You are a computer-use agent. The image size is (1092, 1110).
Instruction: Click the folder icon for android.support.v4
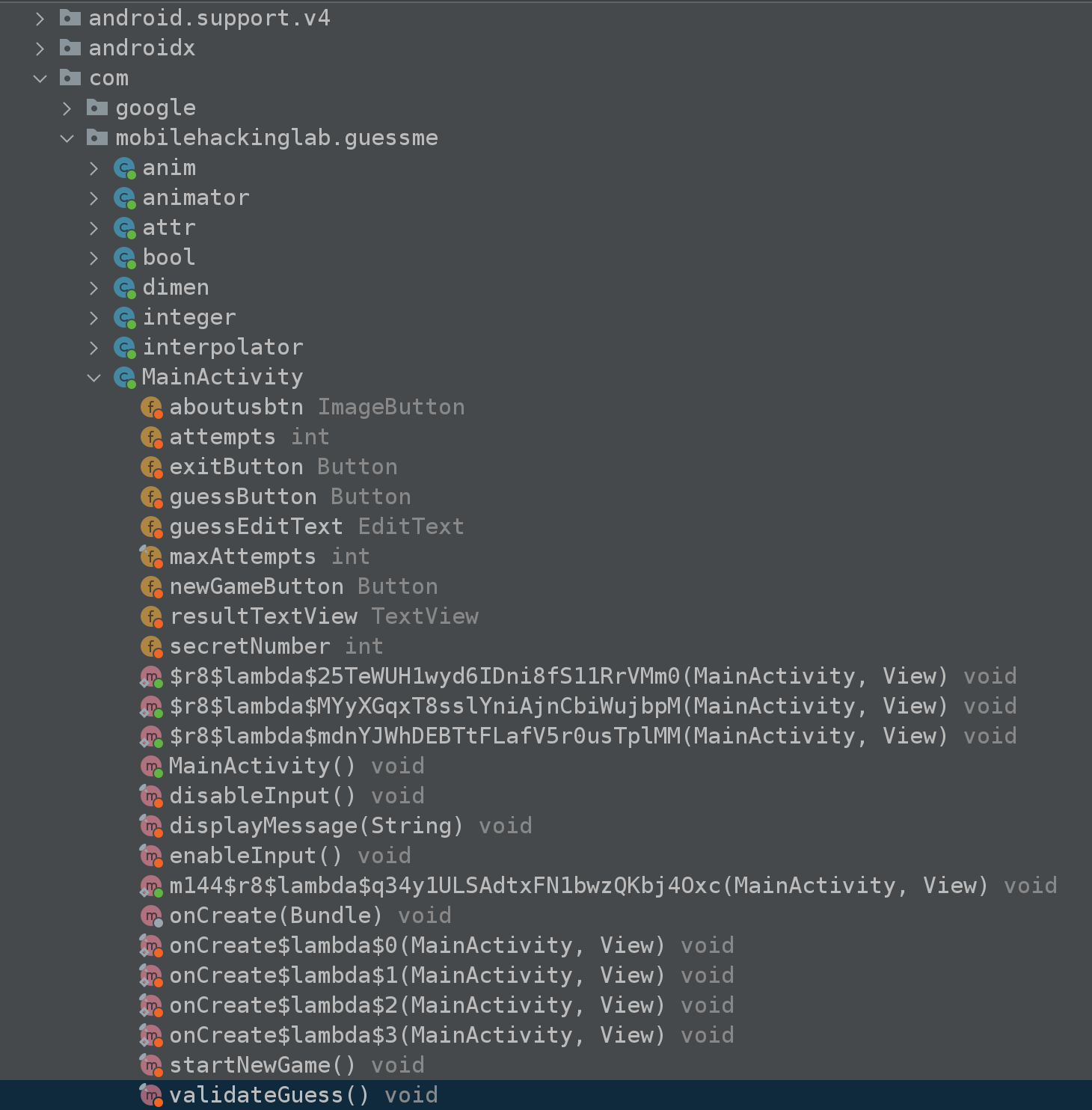(70, 18)
